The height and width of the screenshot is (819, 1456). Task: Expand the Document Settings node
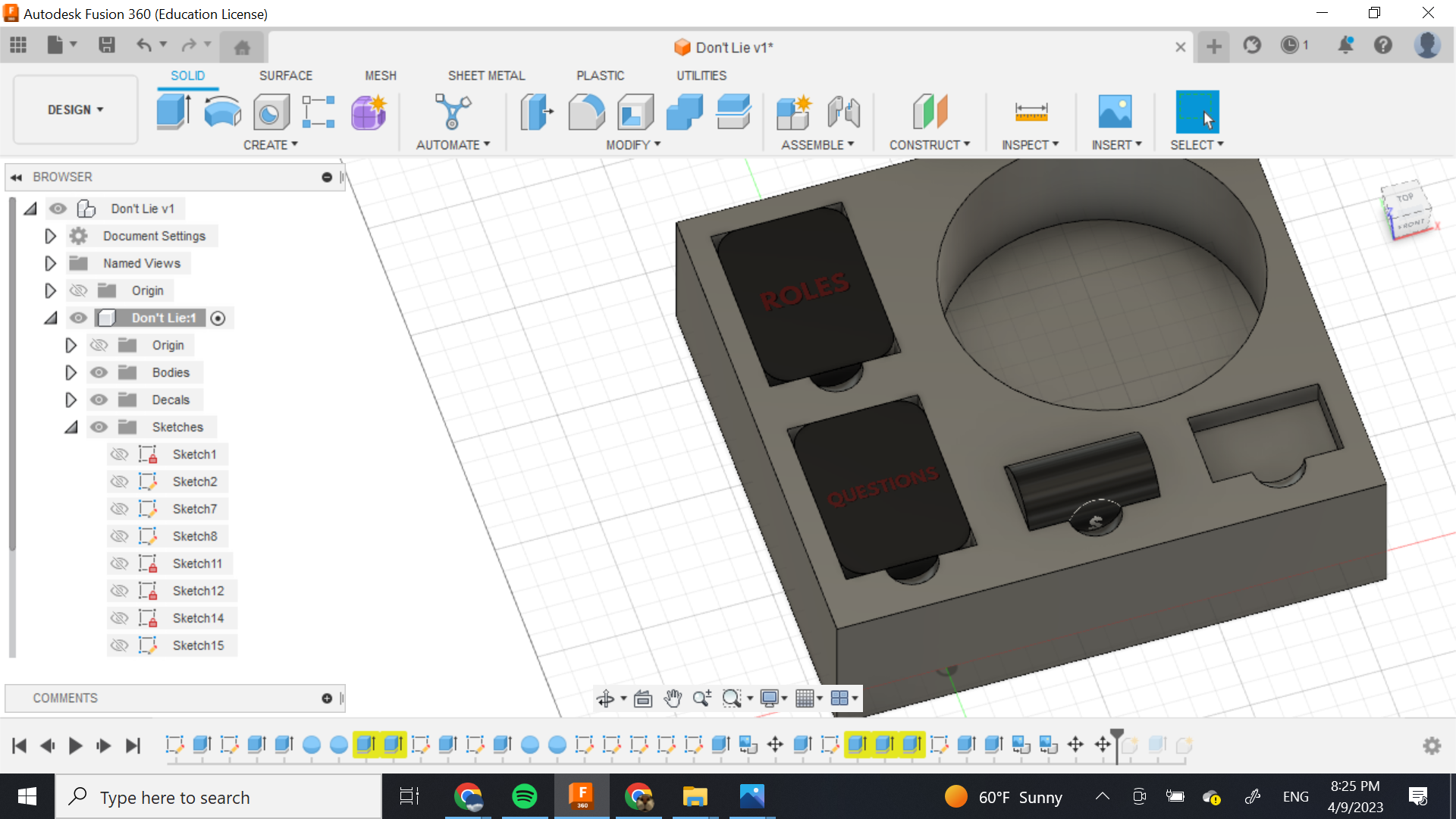click(50, 236)
